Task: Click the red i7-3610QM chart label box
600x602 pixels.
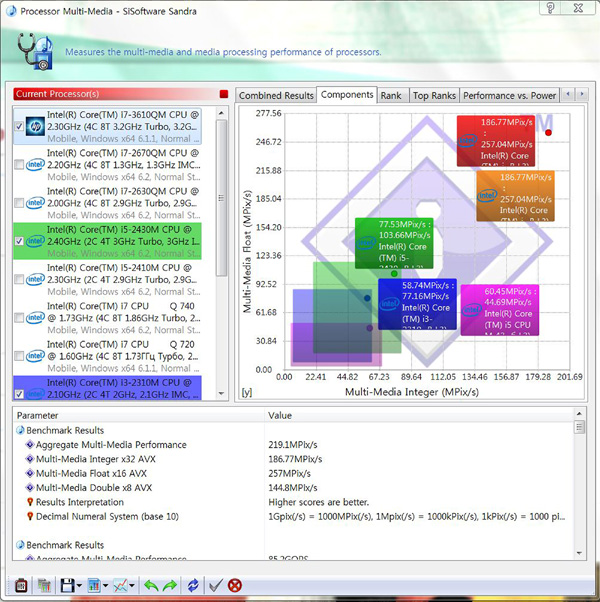Action: 496,141
